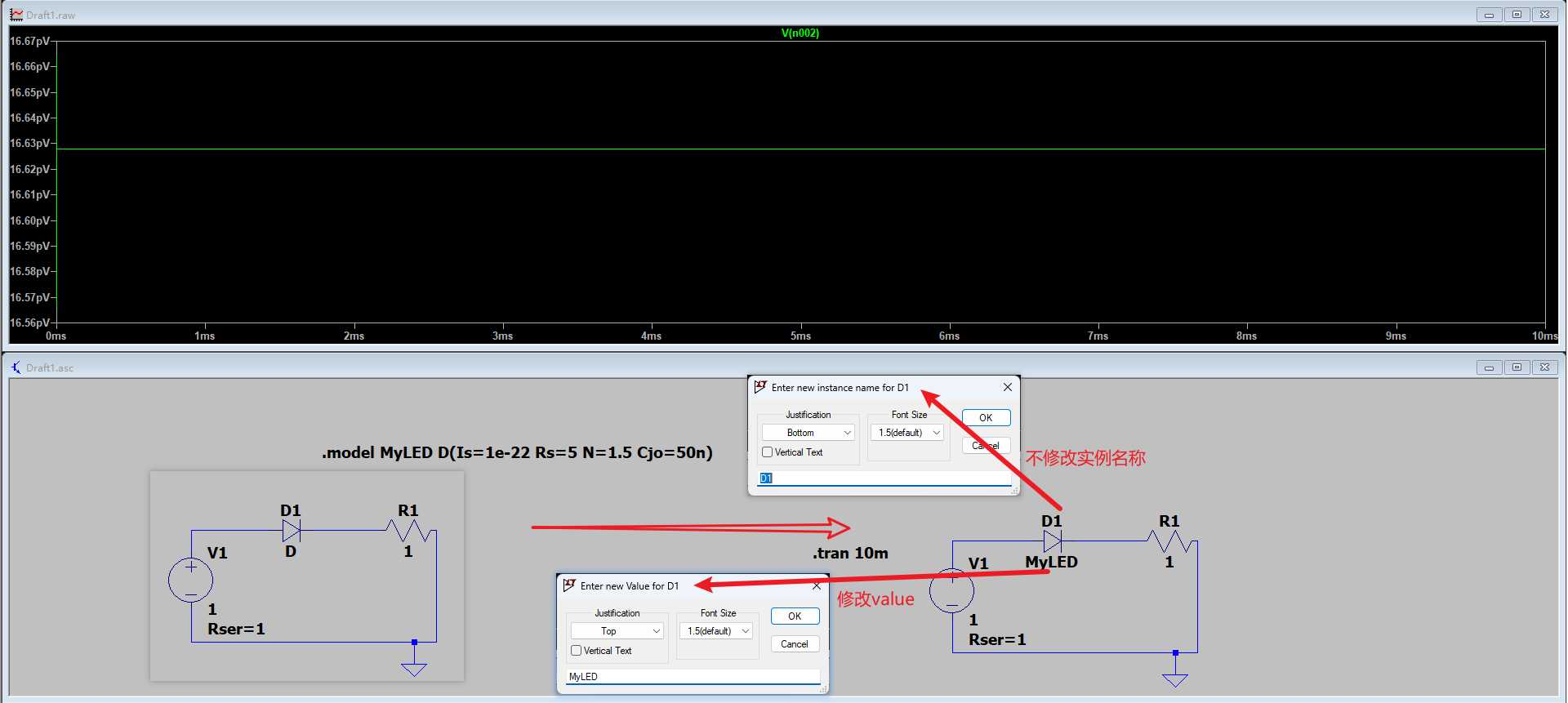Click the V(n002) trace label
This screenshot has width=1568, height=703.
point(800,33)
